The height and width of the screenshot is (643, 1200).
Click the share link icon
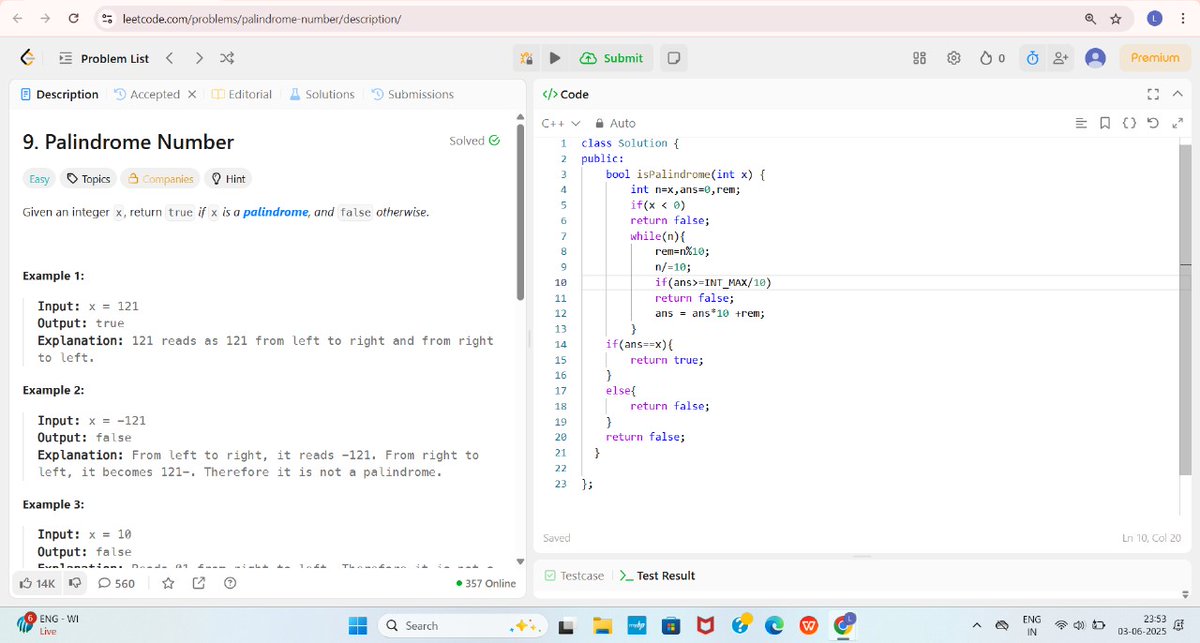coord(199,583)
